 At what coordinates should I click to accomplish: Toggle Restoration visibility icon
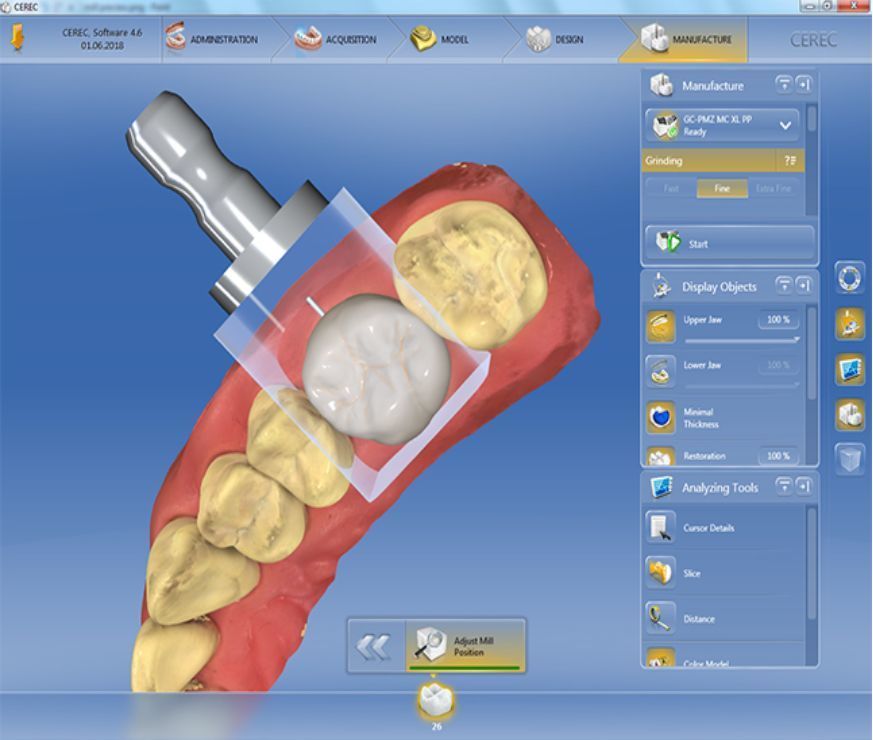661,457
